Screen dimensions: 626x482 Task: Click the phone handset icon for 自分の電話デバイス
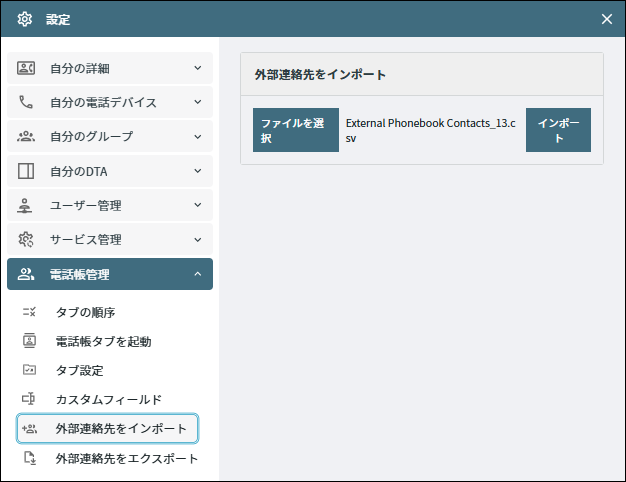click(26, 102)
